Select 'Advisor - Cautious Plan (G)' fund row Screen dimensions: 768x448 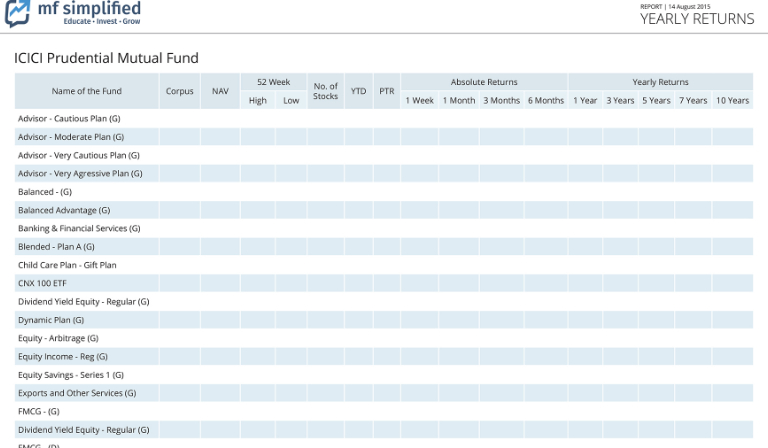[384, 118]
